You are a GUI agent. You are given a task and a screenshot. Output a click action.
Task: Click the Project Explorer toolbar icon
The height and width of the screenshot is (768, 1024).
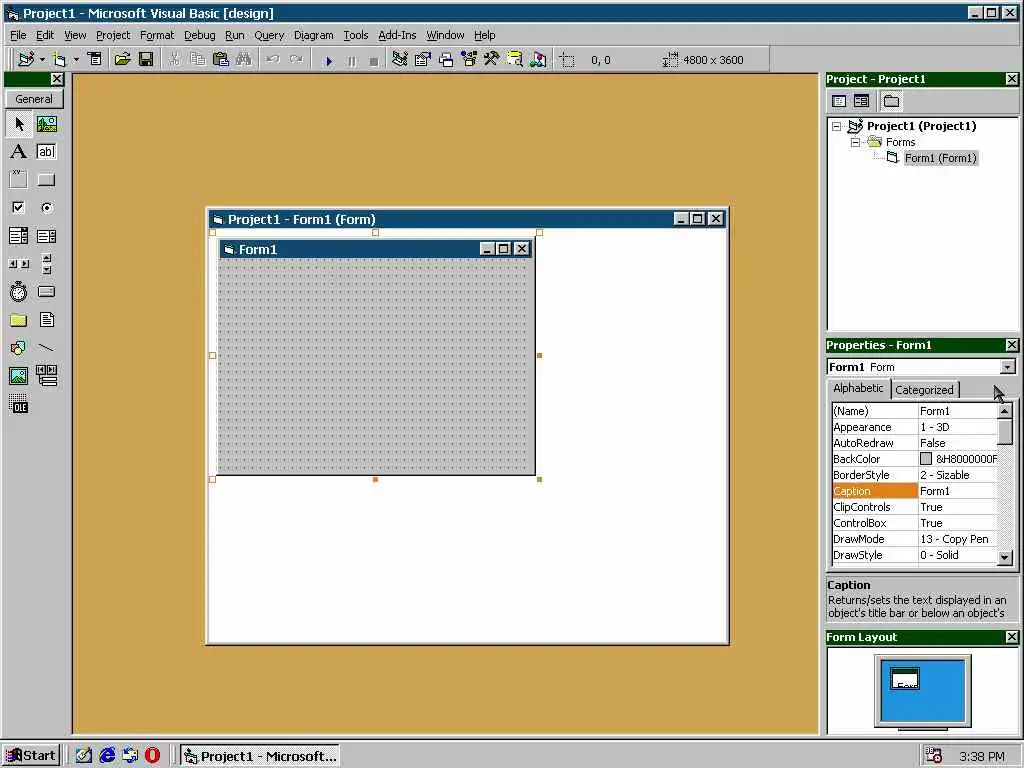coord(400,60)
